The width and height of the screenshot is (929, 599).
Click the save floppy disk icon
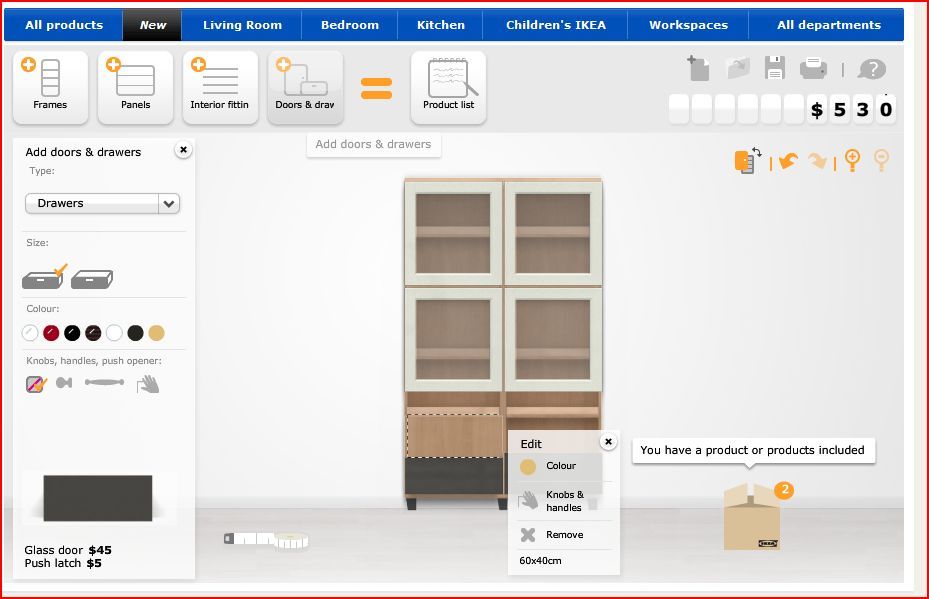[x=775, y=68]
